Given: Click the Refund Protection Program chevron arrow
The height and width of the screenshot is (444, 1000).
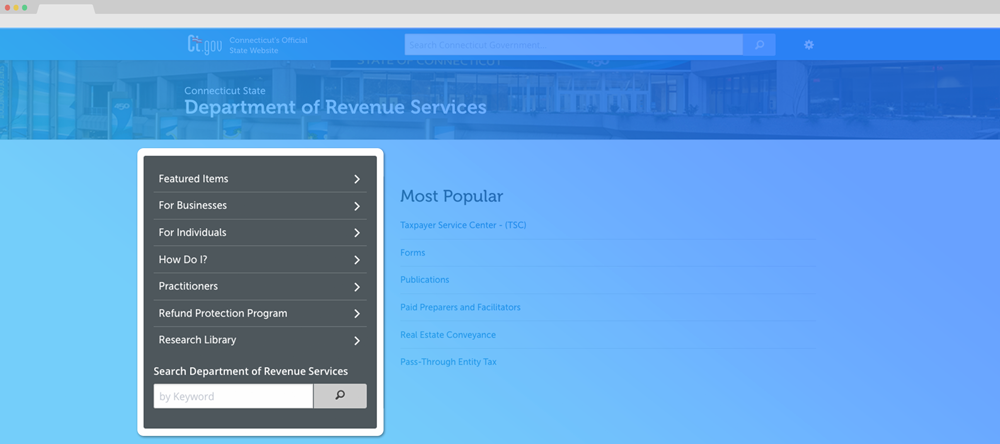Looking at the screenshot, I should click(357, 314).
